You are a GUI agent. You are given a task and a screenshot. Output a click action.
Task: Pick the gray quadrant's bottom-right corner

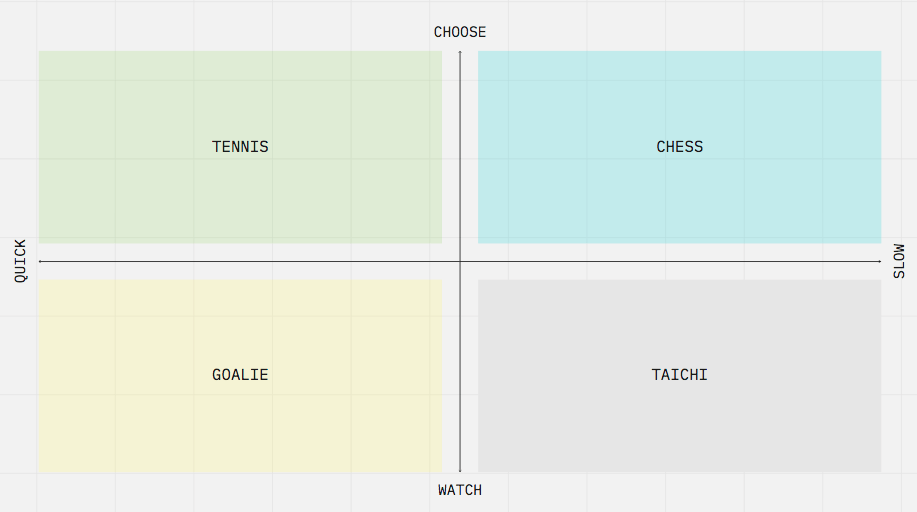[879, 469]
